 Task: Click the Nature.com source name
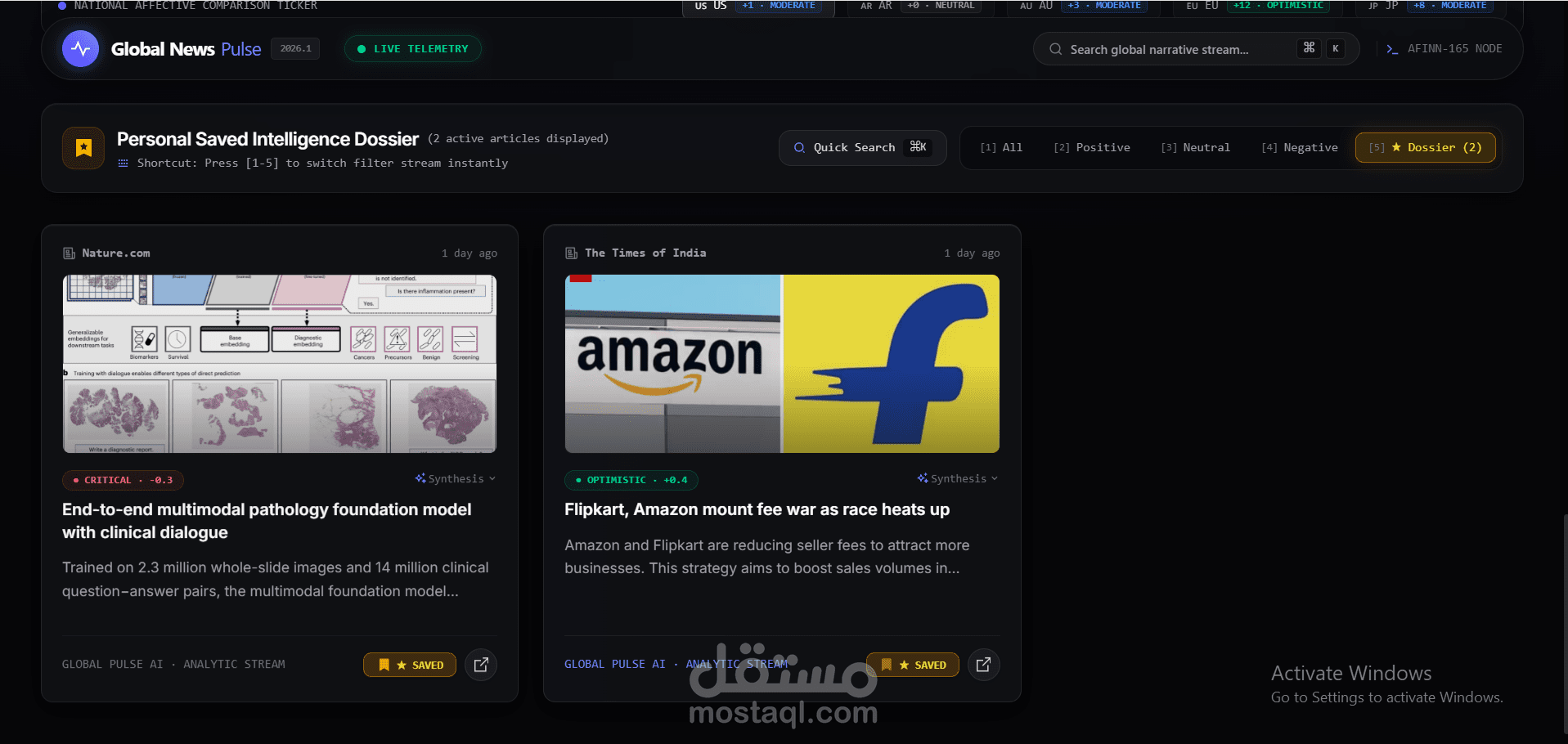[116, 253]
